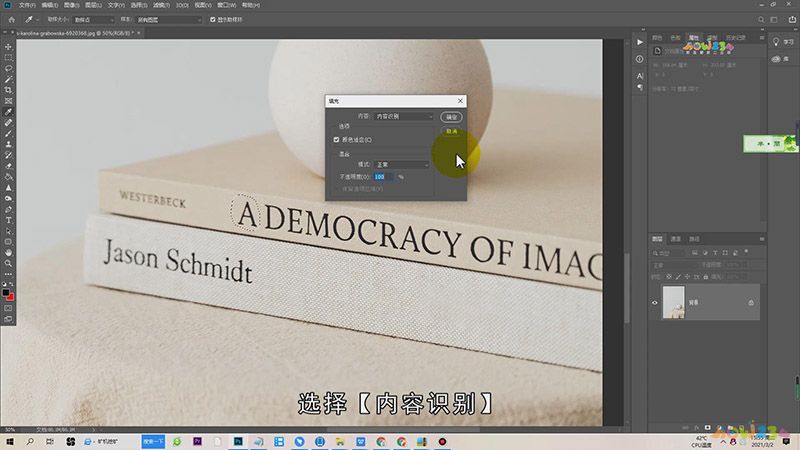
Task: Toggle the Show Sampling Ring checkbox
Action: 213,19
